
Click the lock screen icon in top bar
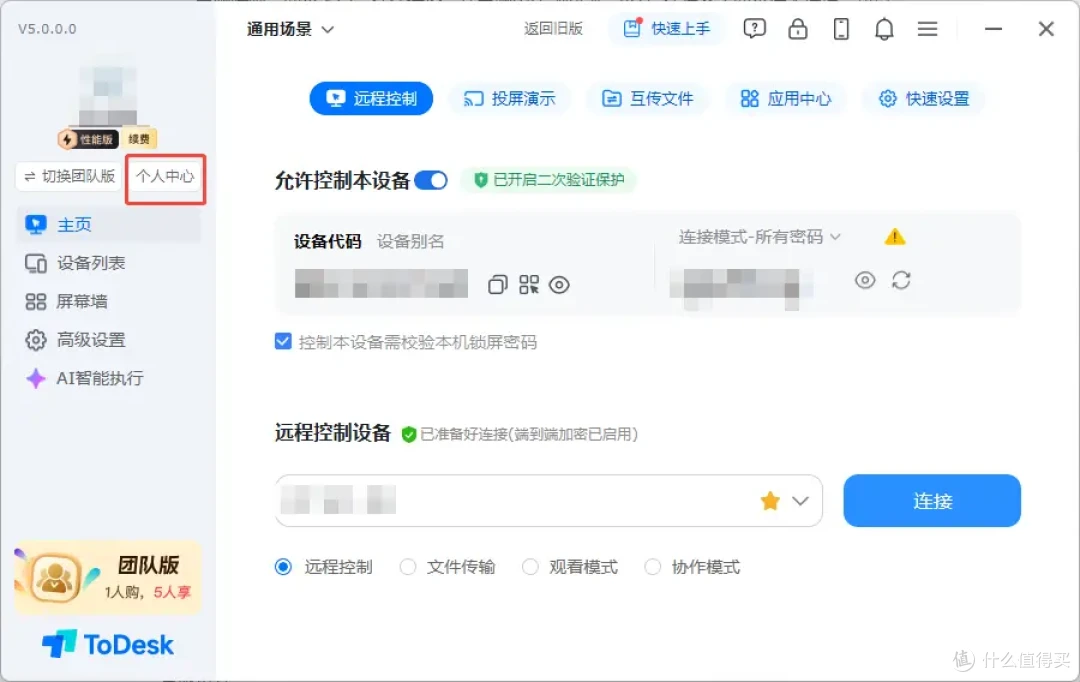pos(798,29)
